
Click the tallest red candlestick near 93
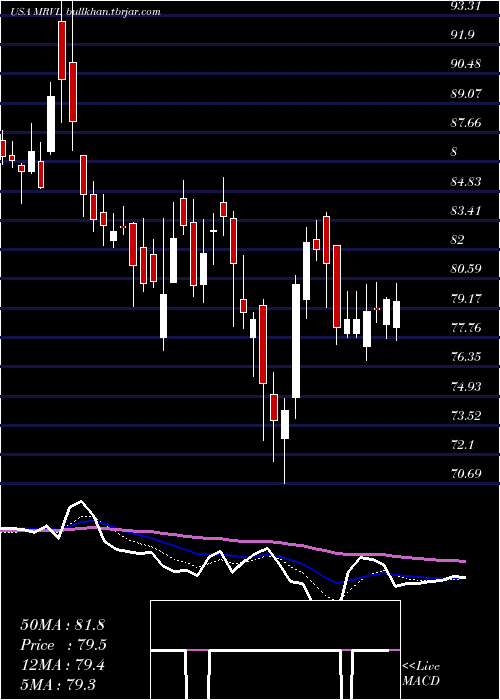[62, 50]
